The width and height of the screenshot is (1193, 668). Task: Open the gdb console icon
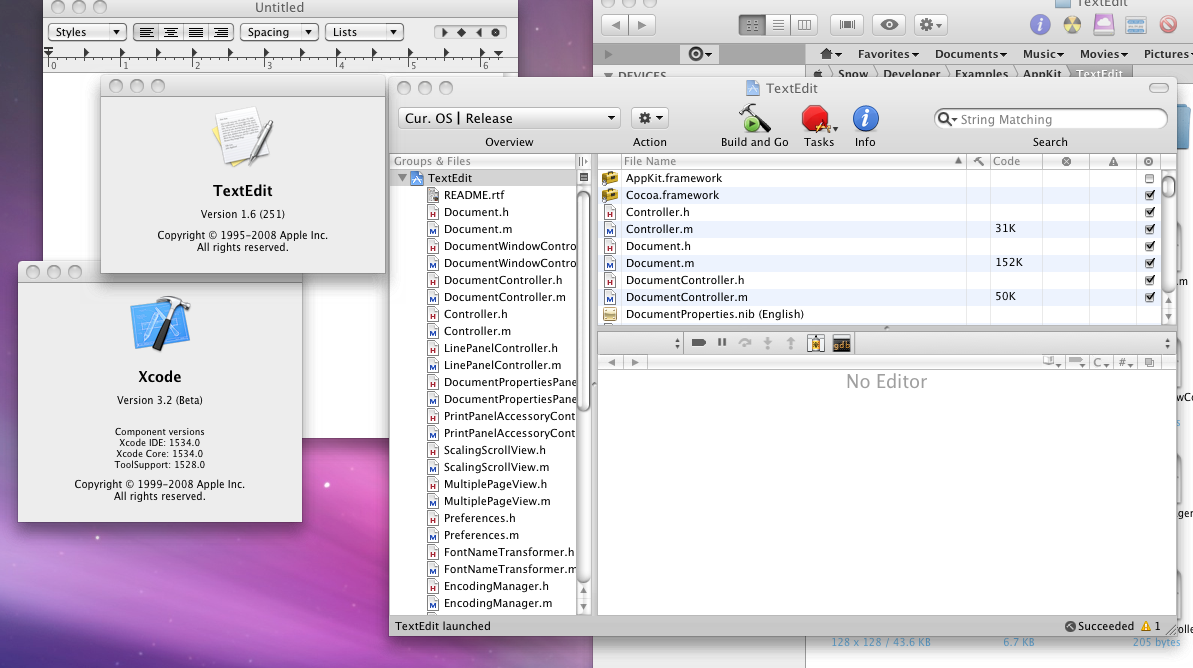841,344
